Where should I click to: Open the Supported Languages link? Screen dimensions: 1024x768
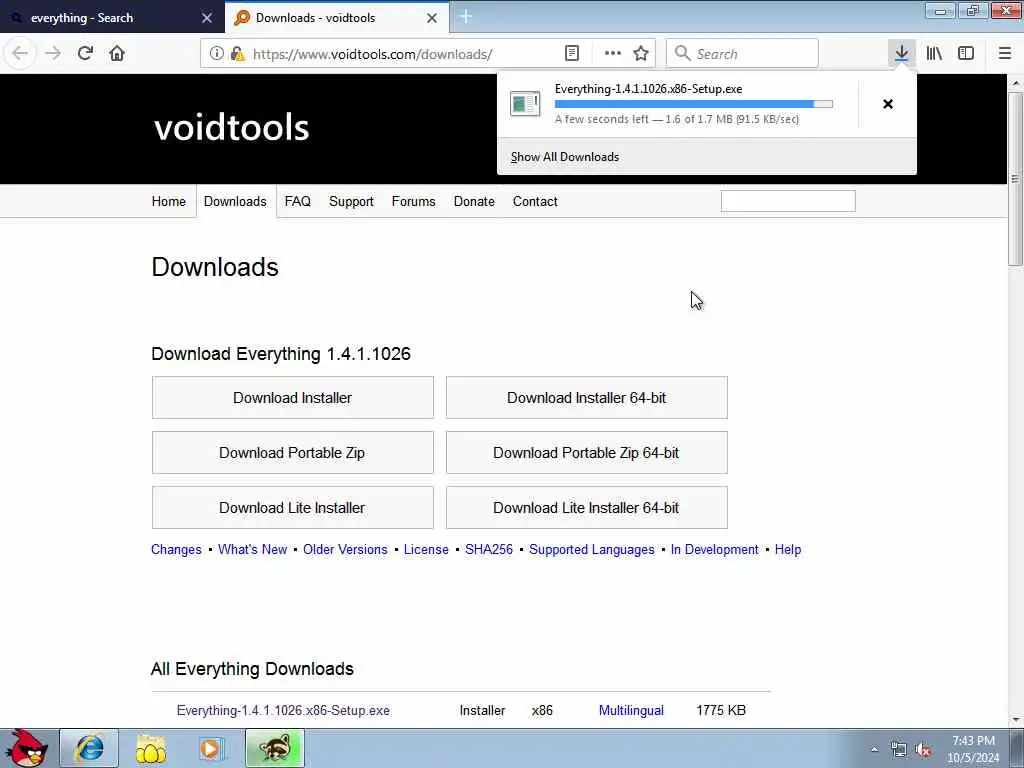coord(592,550)
